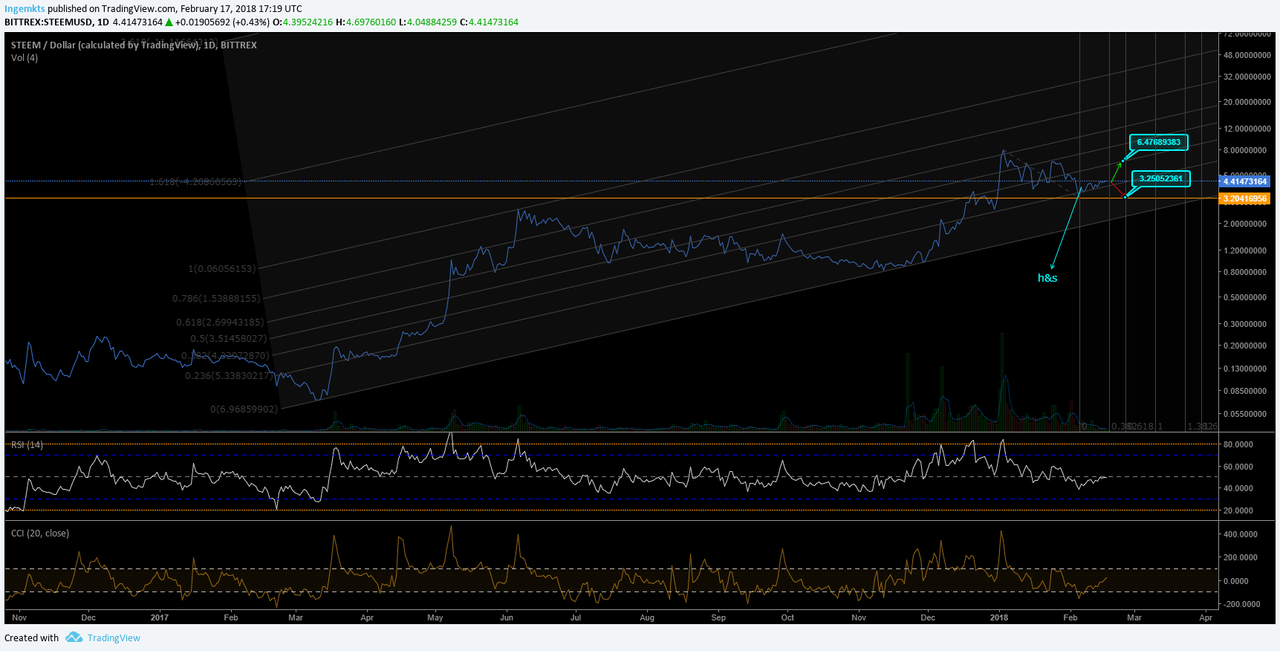Click the Jun label on time axis

tap(505, 619)
